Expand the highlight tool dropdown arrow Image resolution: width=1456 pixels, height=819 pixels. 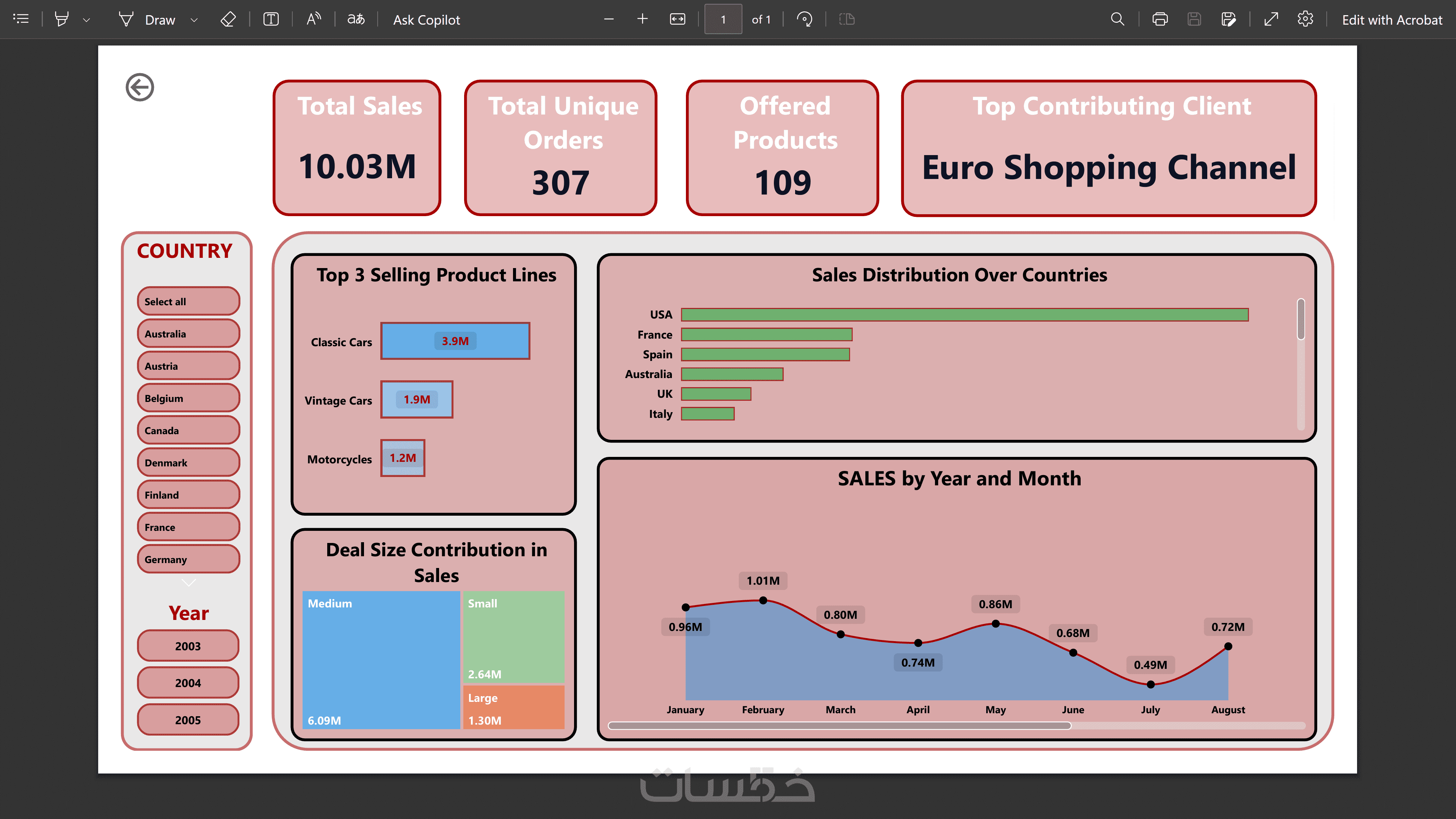click(x=86, y=20)
